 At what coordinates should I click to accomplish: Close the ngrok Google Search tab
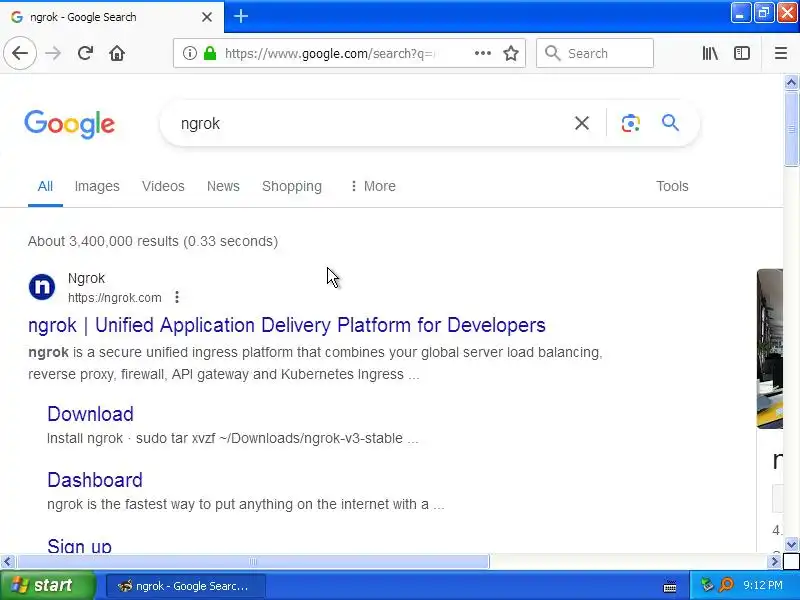pos(207,17)
